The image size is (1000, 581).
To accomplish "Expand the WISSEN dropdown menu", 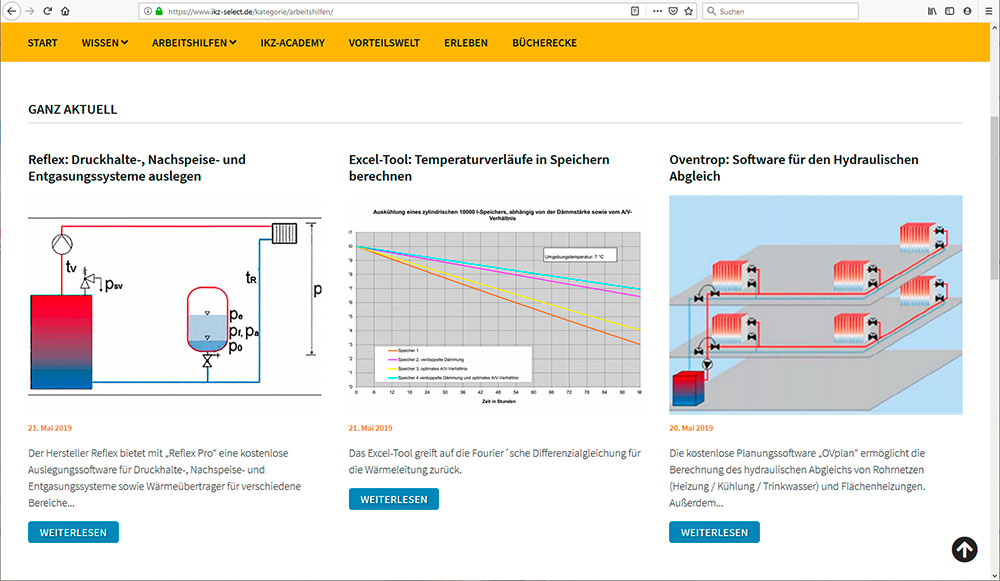I will (x=105, y=43).
